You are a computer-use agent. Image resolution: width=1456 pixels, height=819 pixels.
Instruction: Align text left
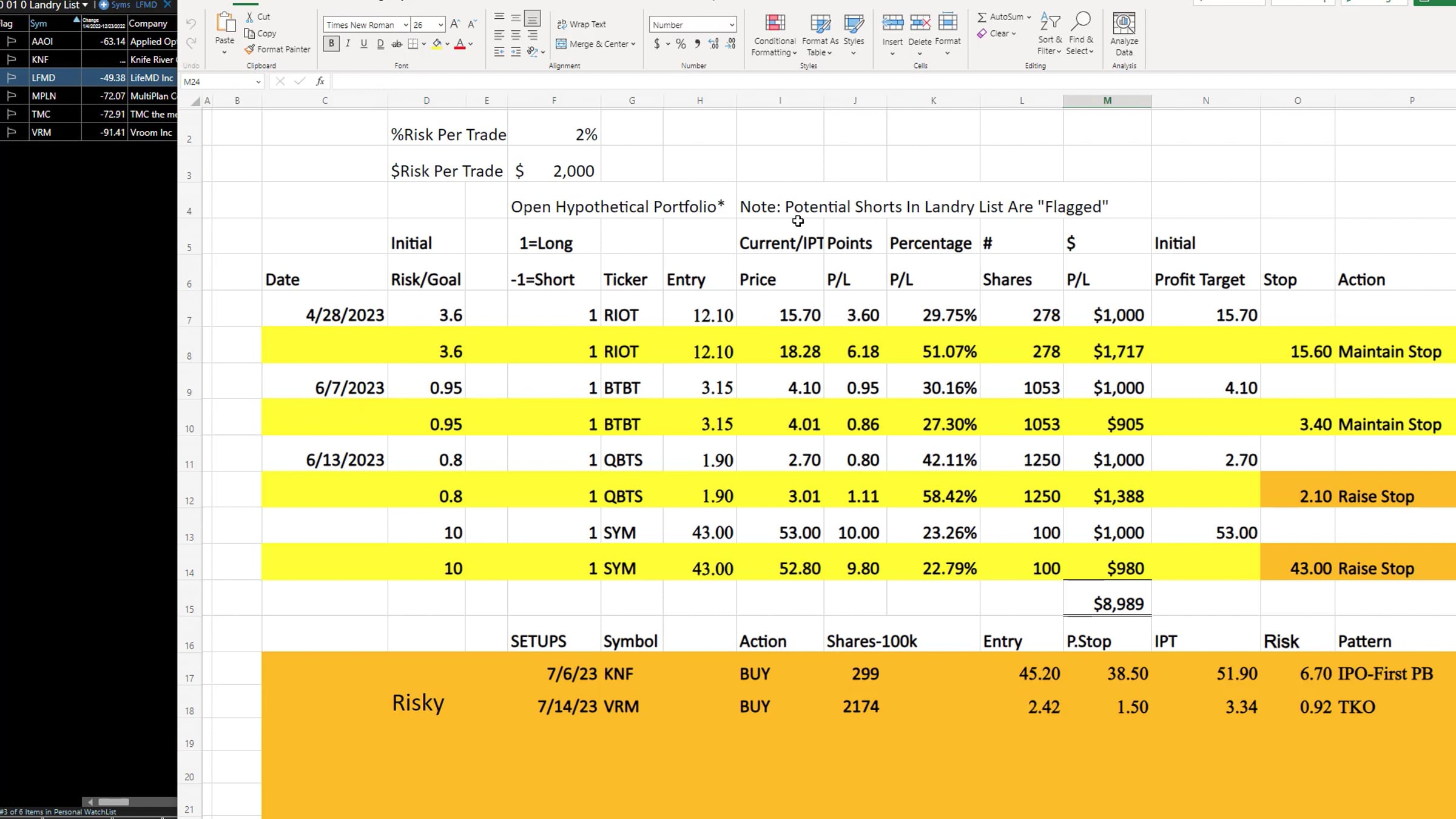(499, 35)
